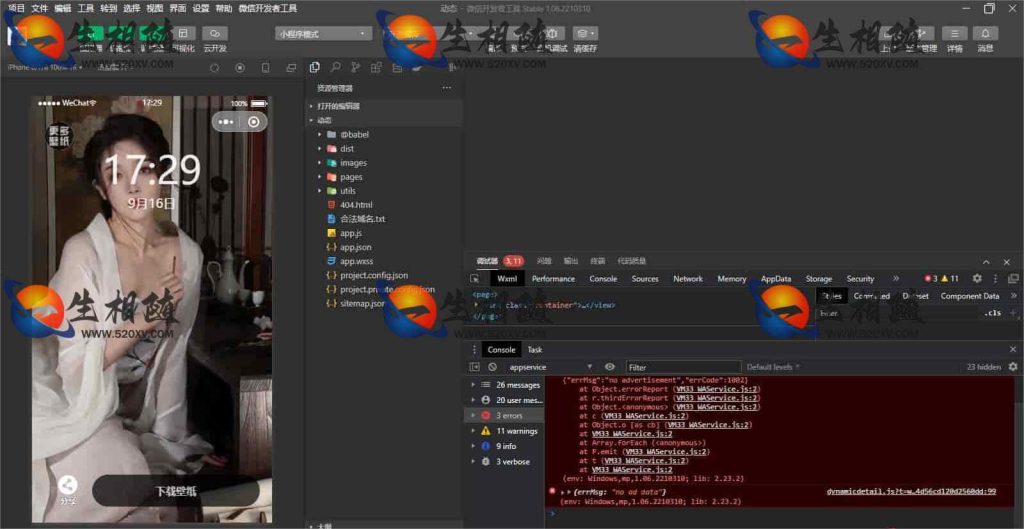Select the 11 warnings filter

click(504, 431)
